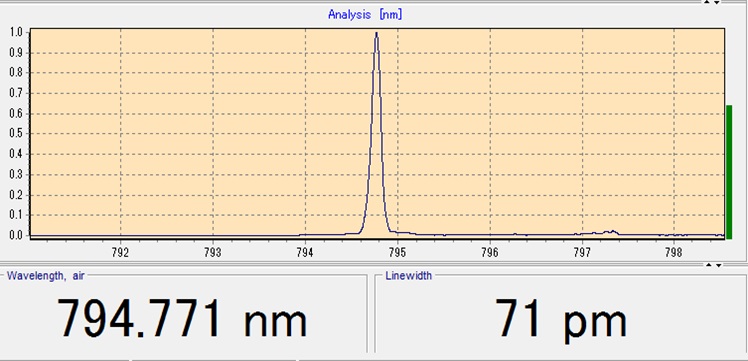Click the '0.9' y-axis tick label

[x=16, y=52]
